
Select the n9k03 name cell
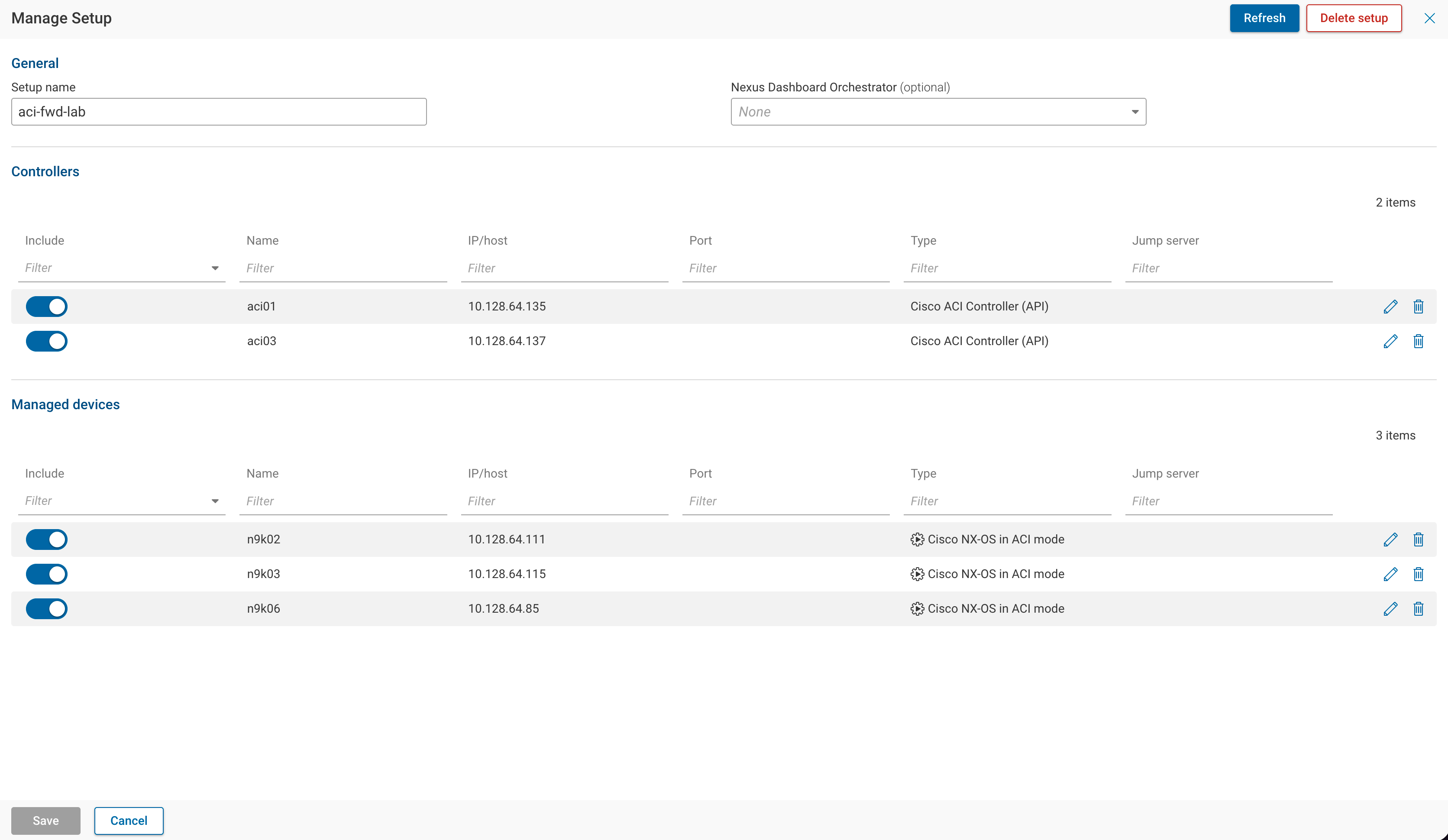tap(264, 574)
